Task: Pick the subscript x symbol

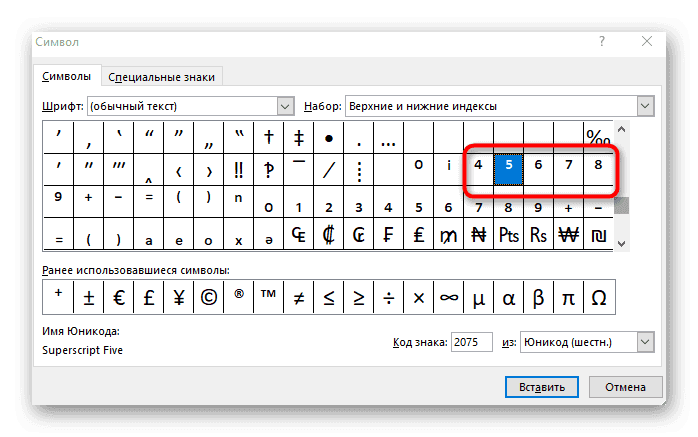Action: (x=239, y=234)
